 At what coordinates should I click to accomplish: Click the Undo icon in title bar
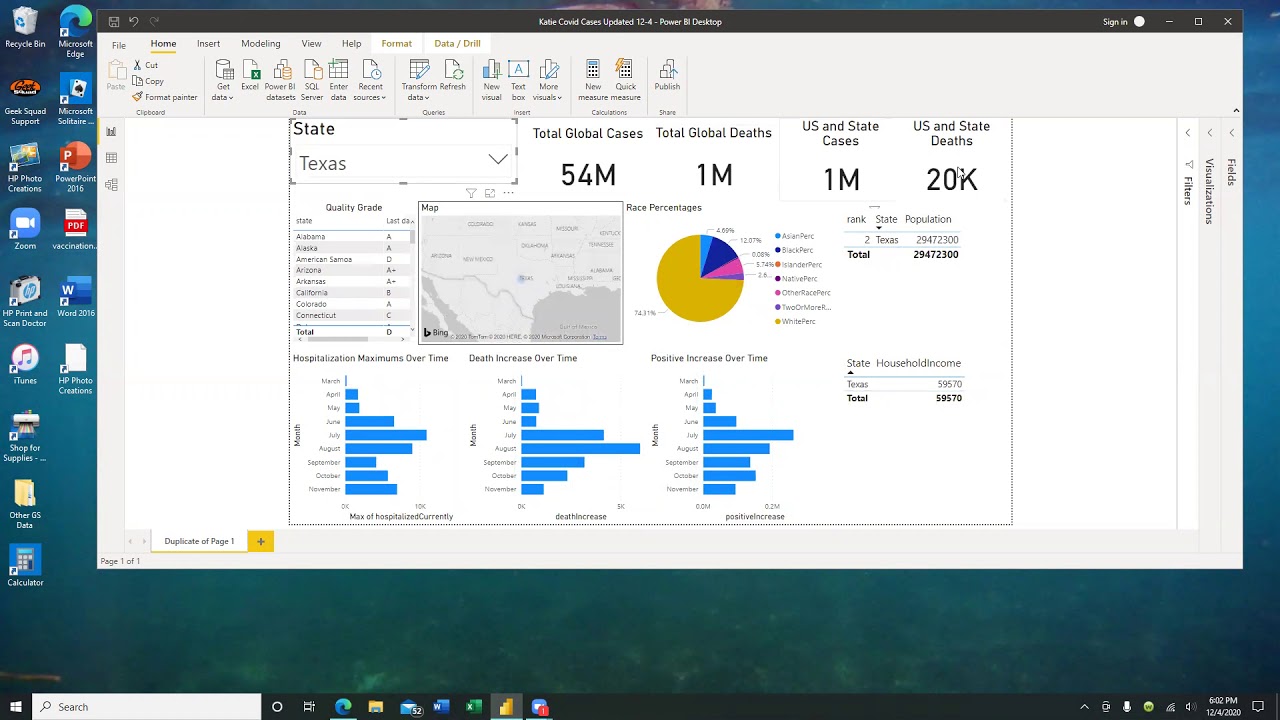[x=133, y=21]
